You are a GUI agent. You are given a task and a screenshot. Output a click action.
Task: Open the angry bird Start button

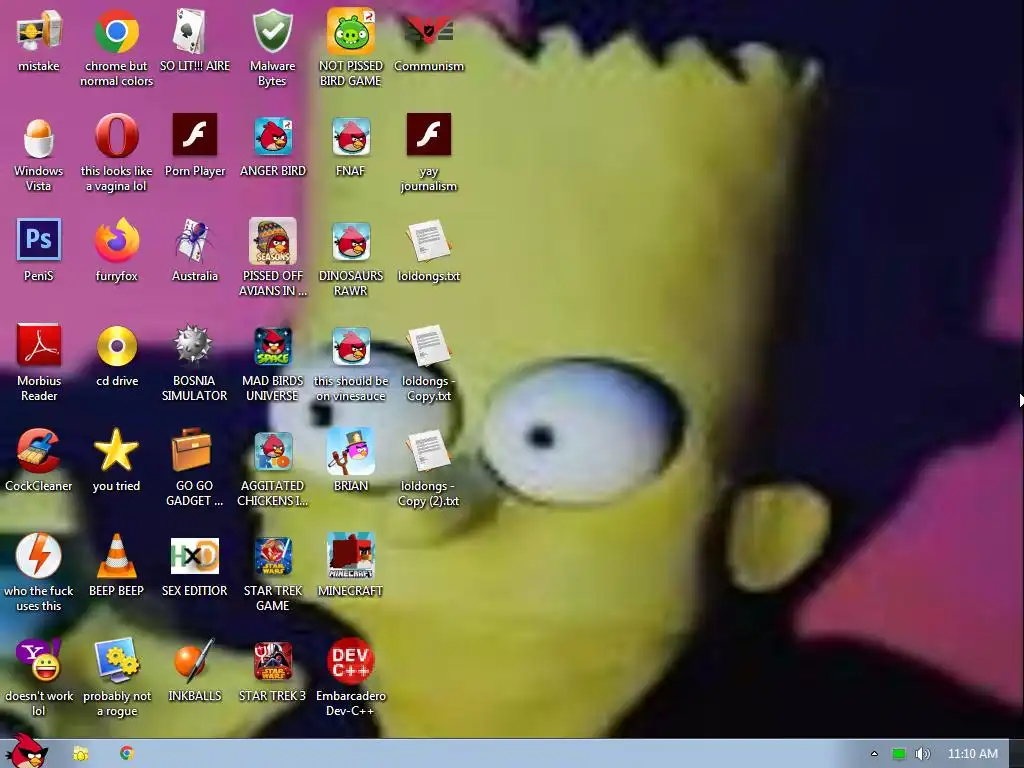(27, 751)
